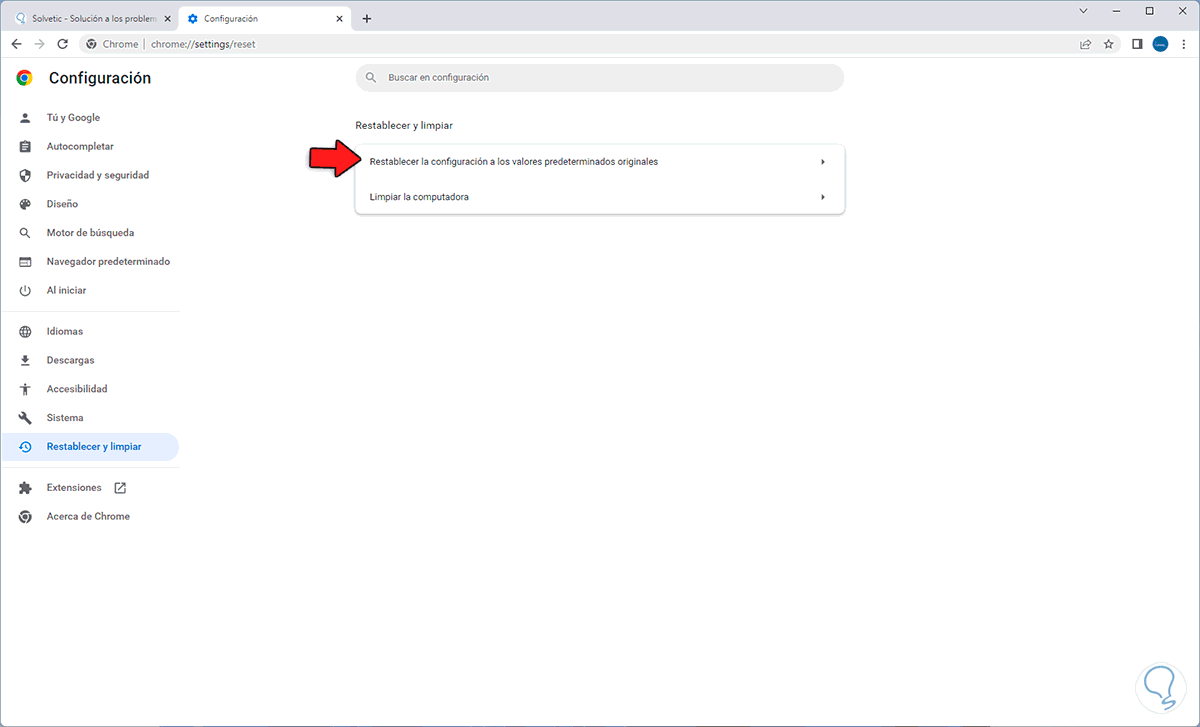Share this page via the share icon
The width and height of the screenshot is (1200, 727).
click(1086, 44)
